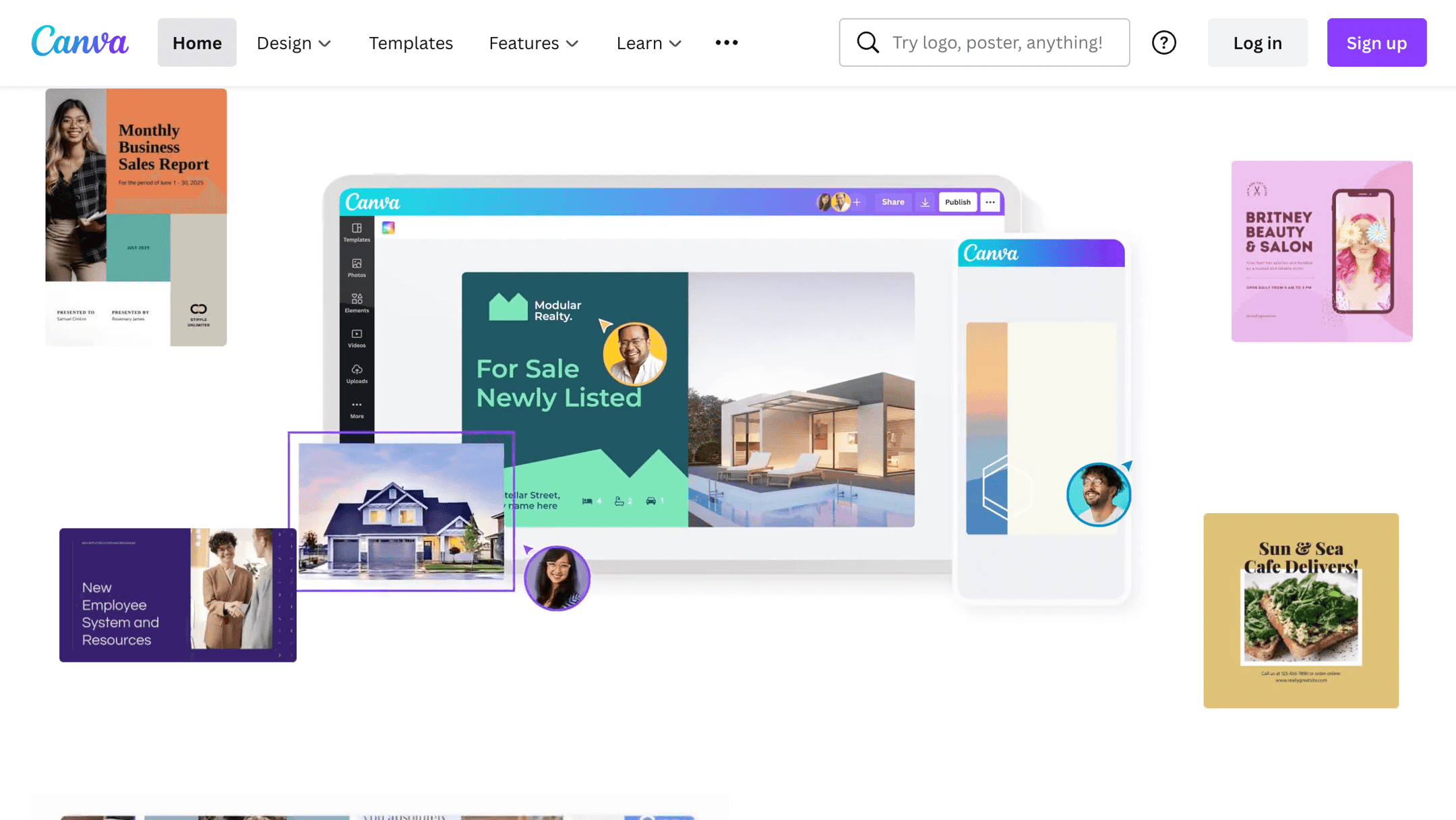Open the Photos panel in the editor sidebar
The image size is (1456, 820).
(x=357, y=268)
